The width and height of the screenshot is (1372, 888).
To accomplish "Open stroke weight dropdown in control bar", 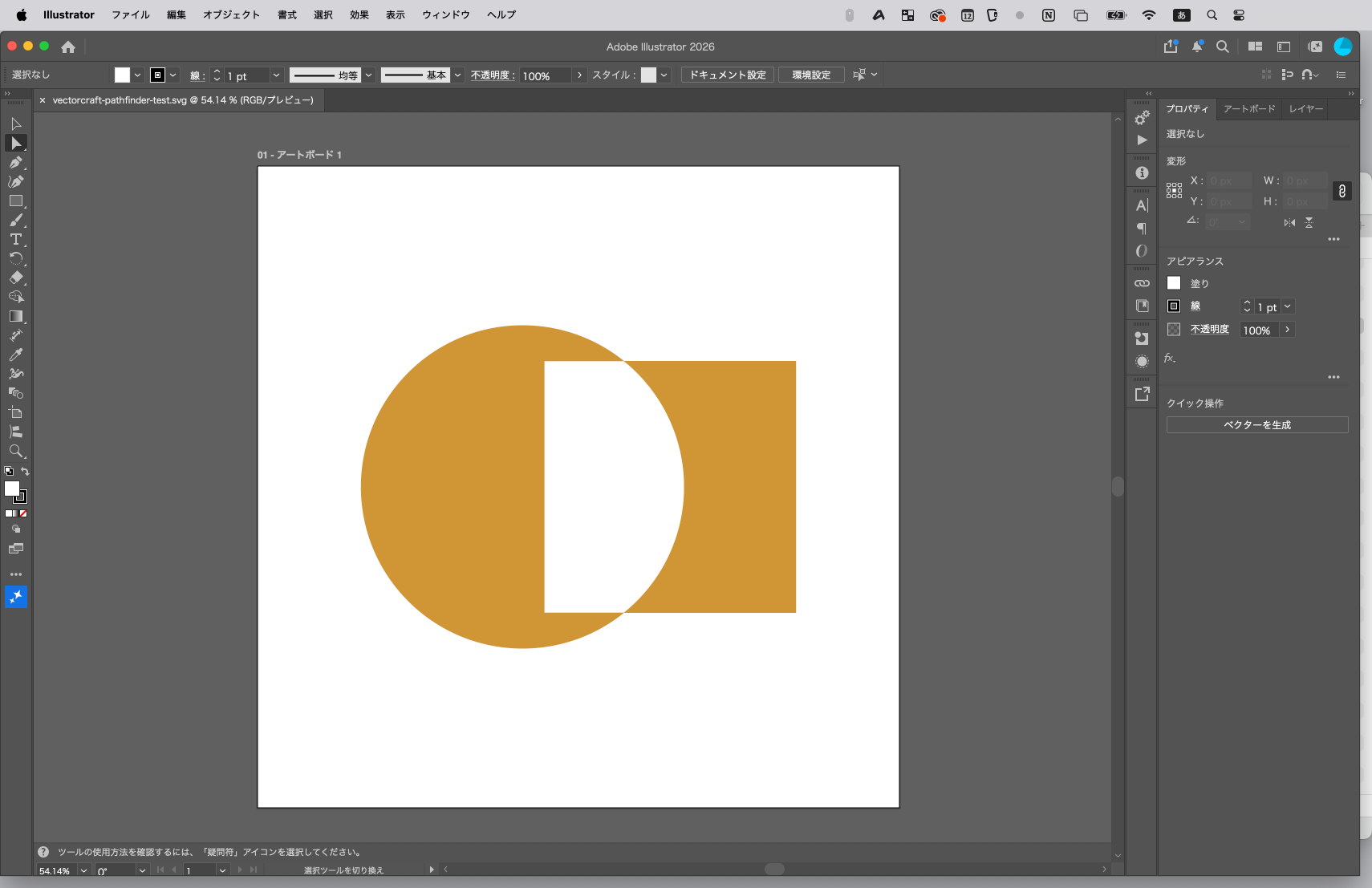I will coord(276,75).
